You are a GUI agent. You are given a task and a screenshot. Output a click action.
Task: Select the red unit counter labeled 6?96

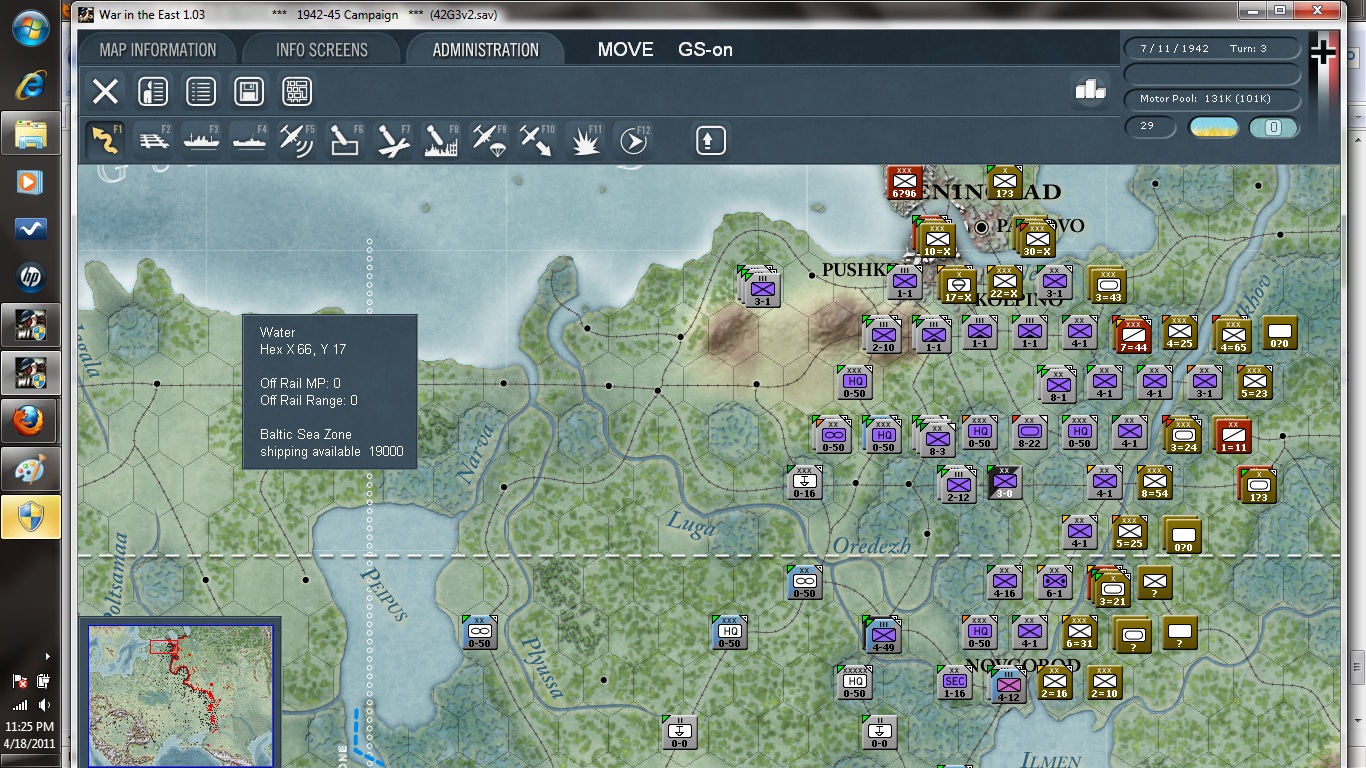[904, 183]
